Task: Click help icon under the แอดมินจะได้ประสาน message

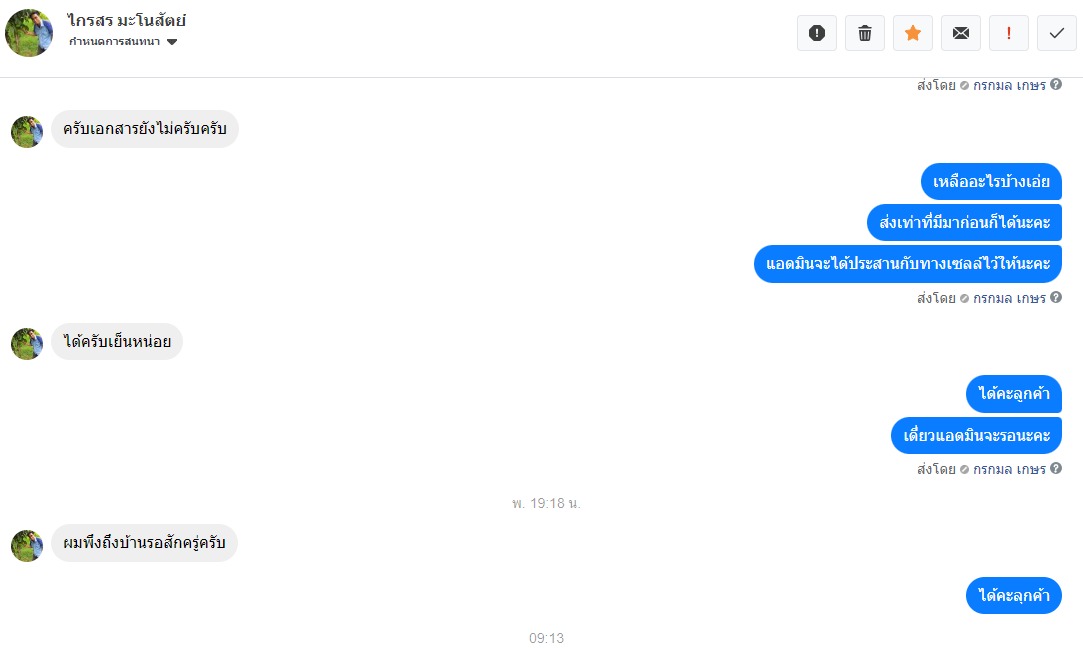Action: pos(1056,297)
